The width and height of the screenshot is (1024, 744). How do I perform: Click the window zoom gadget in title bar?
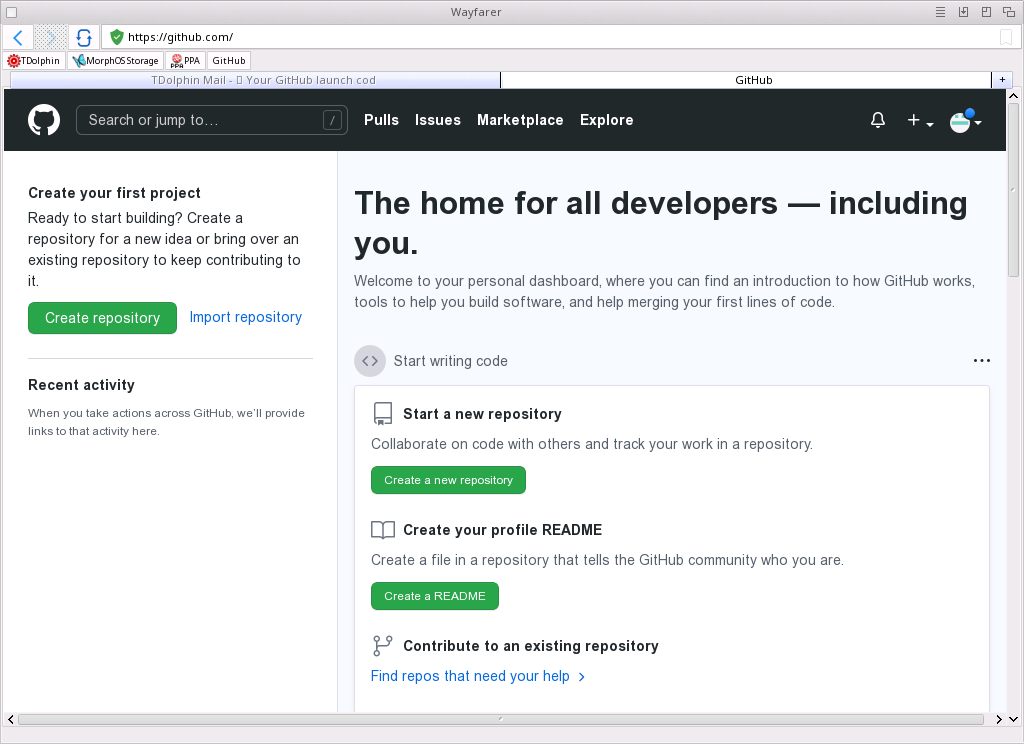(986, 12)
